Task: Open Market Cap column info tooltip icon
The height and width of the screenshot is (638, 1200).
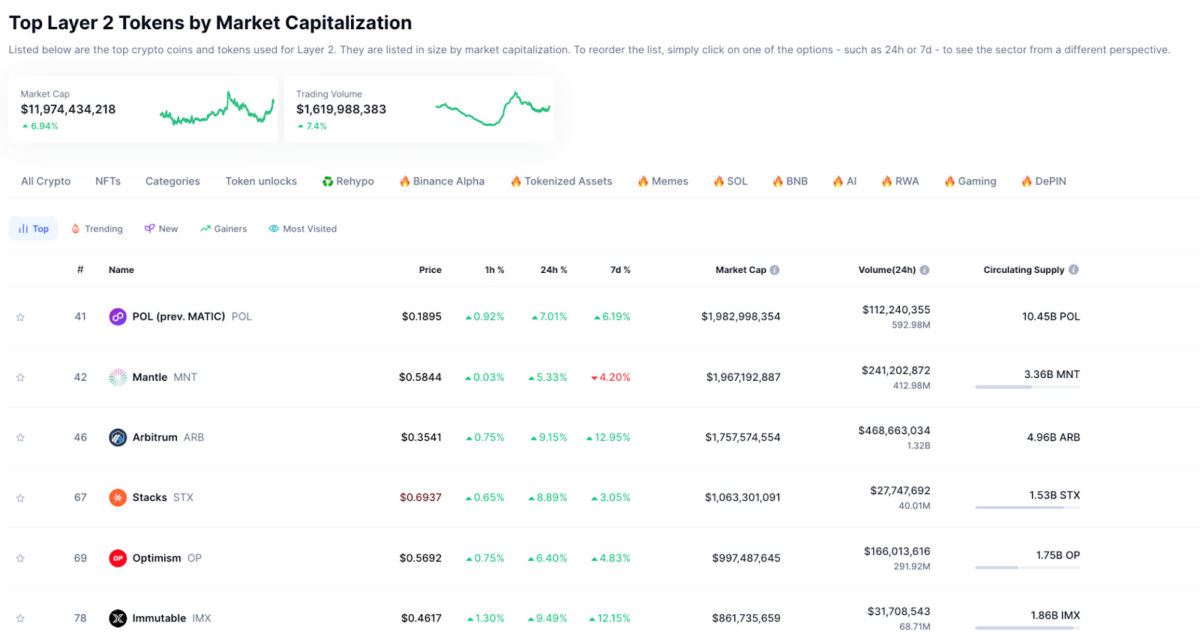Action: point(775,270)
